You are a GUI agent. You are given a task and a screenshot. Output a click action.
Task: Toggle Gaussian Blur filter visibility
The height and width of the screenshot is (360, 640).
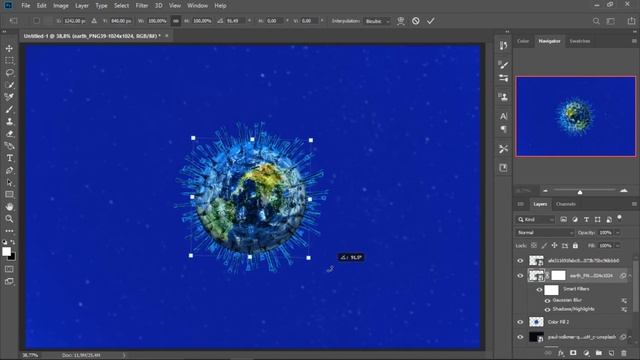click(547, 300)
